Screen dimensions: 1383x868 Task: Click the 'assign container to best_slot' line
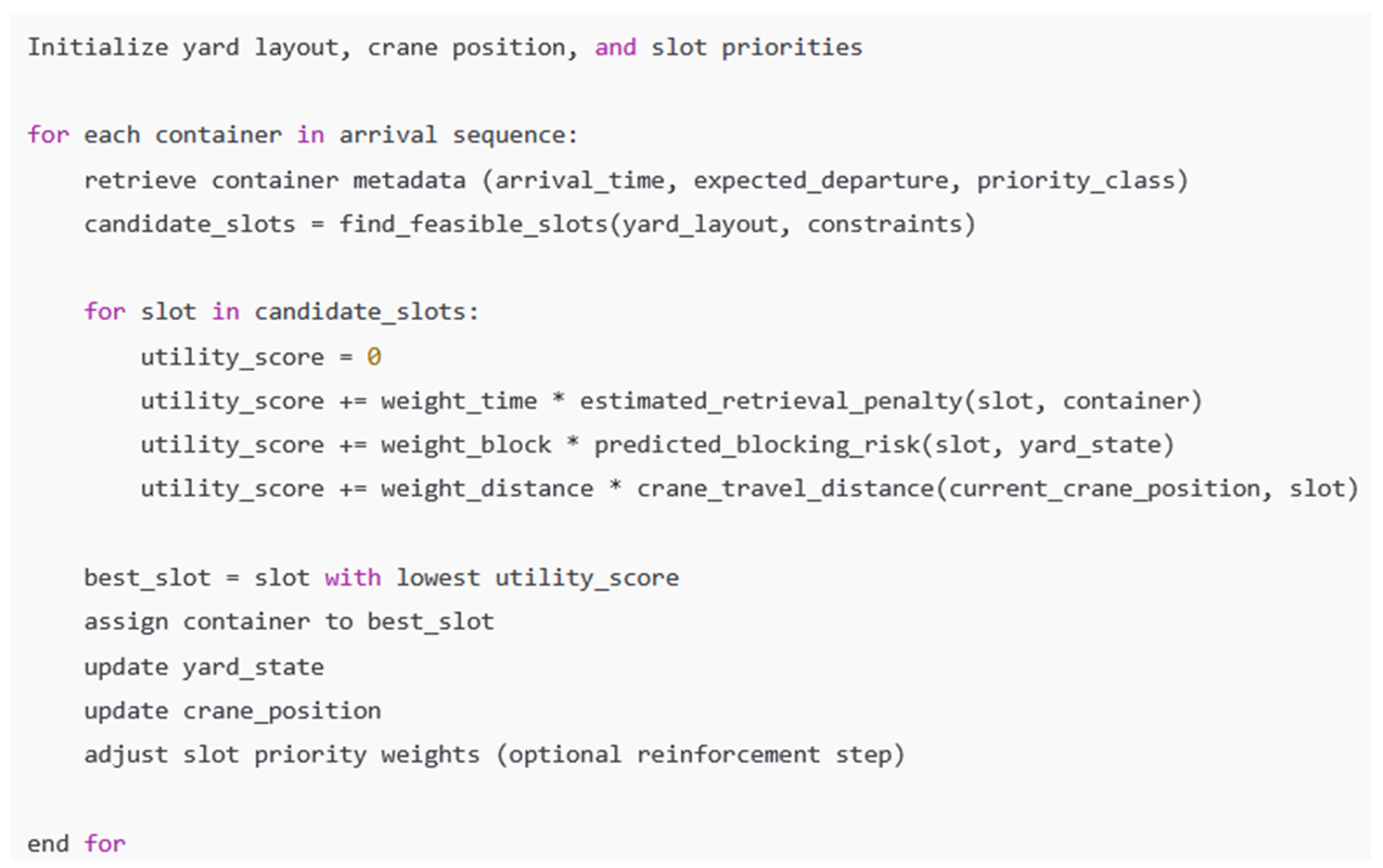[x=289, y=622]
